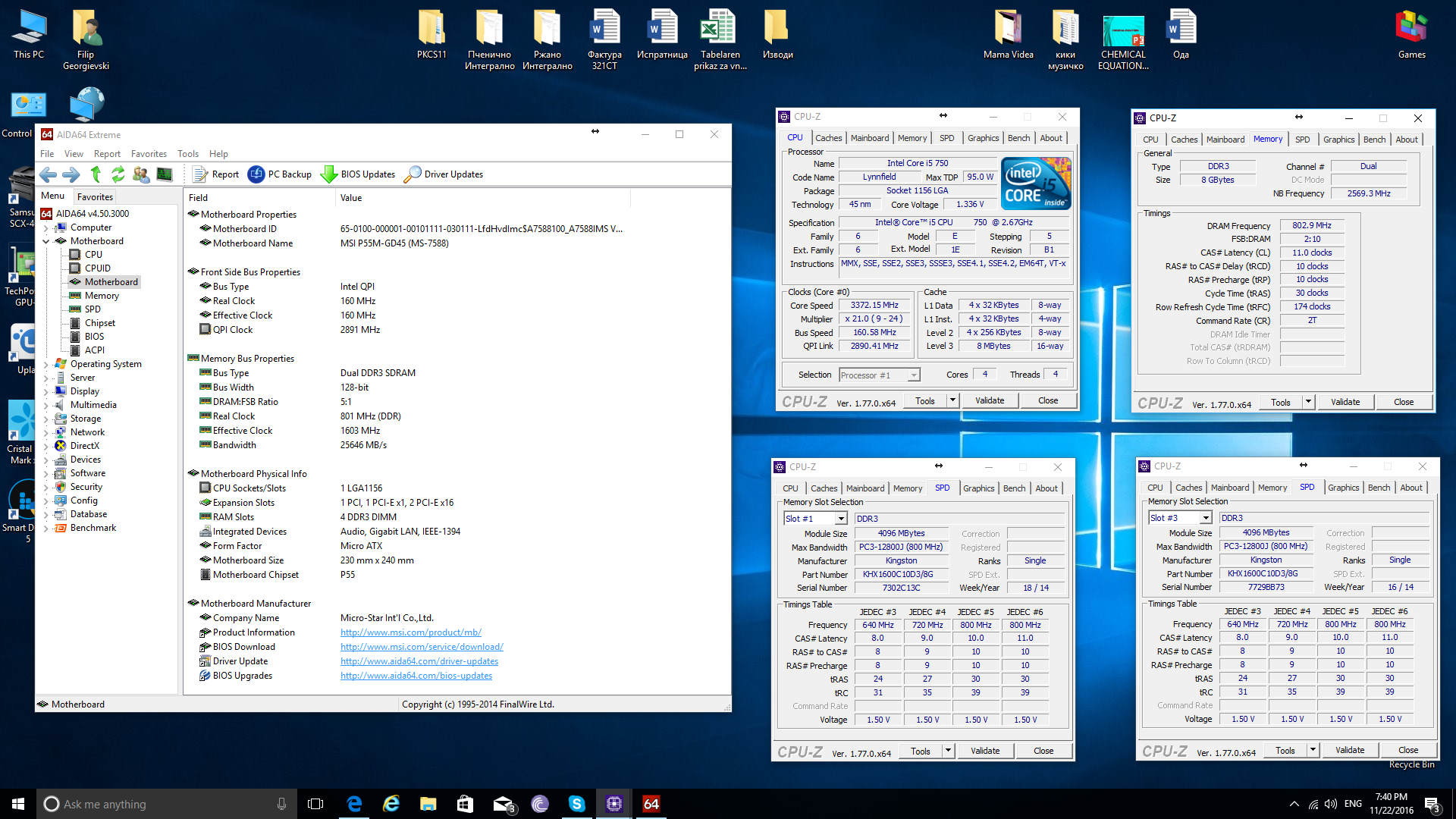This screenshot has width=1456, height=819.
Task: Open the aida64.com bios-updates link
Action: pos(416,676)
